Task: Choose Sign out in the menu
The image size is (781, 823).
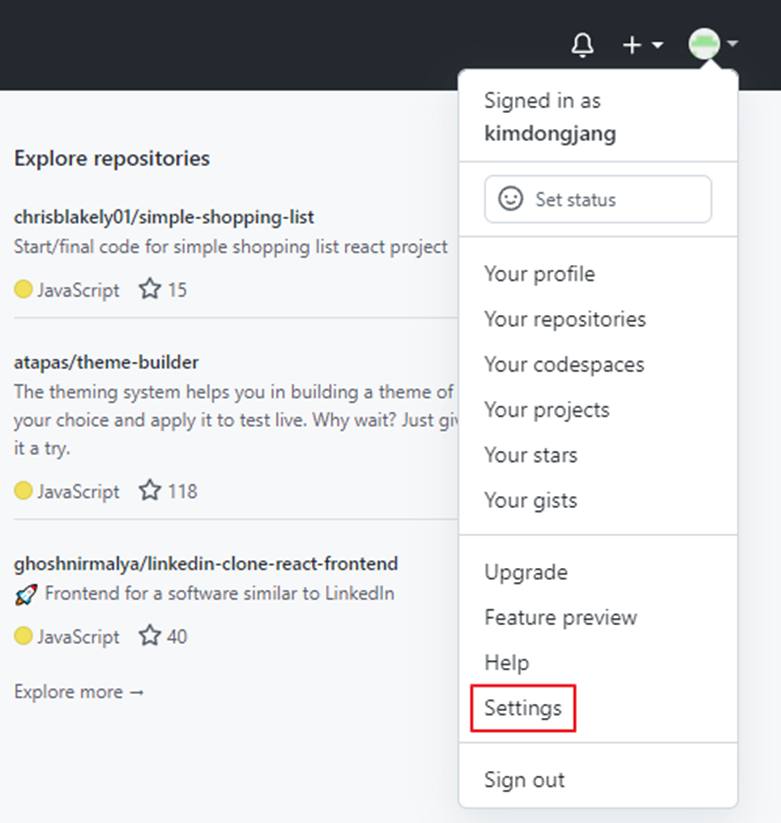Action: [x=524, y=780]
